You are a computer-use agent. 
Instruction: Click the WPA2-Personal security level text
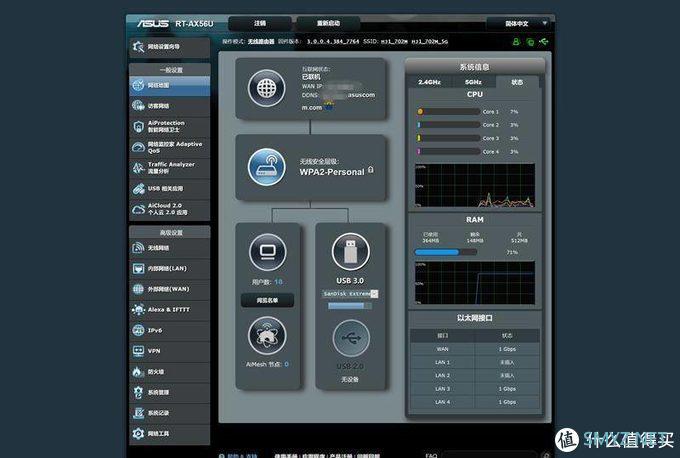[x=332, y=172]
